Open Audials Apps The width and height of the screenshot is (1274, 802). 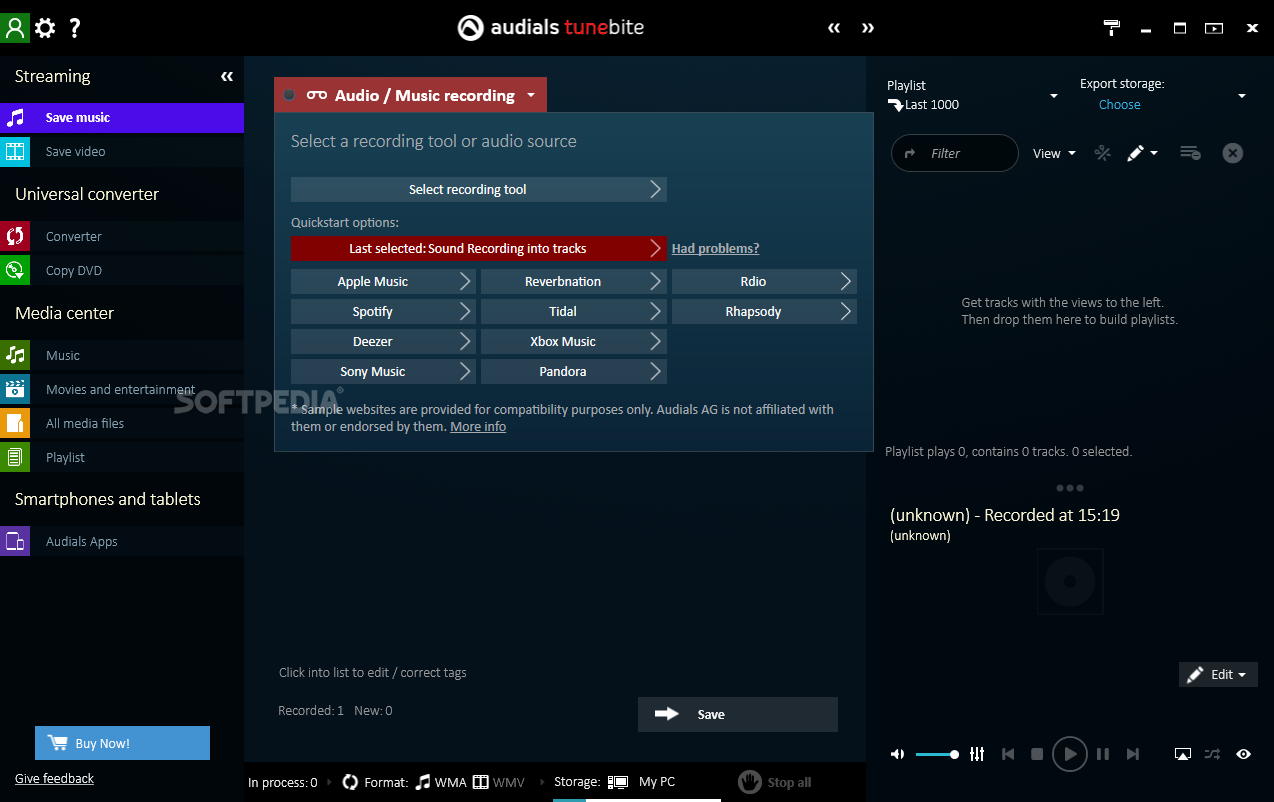coord(122,542)
